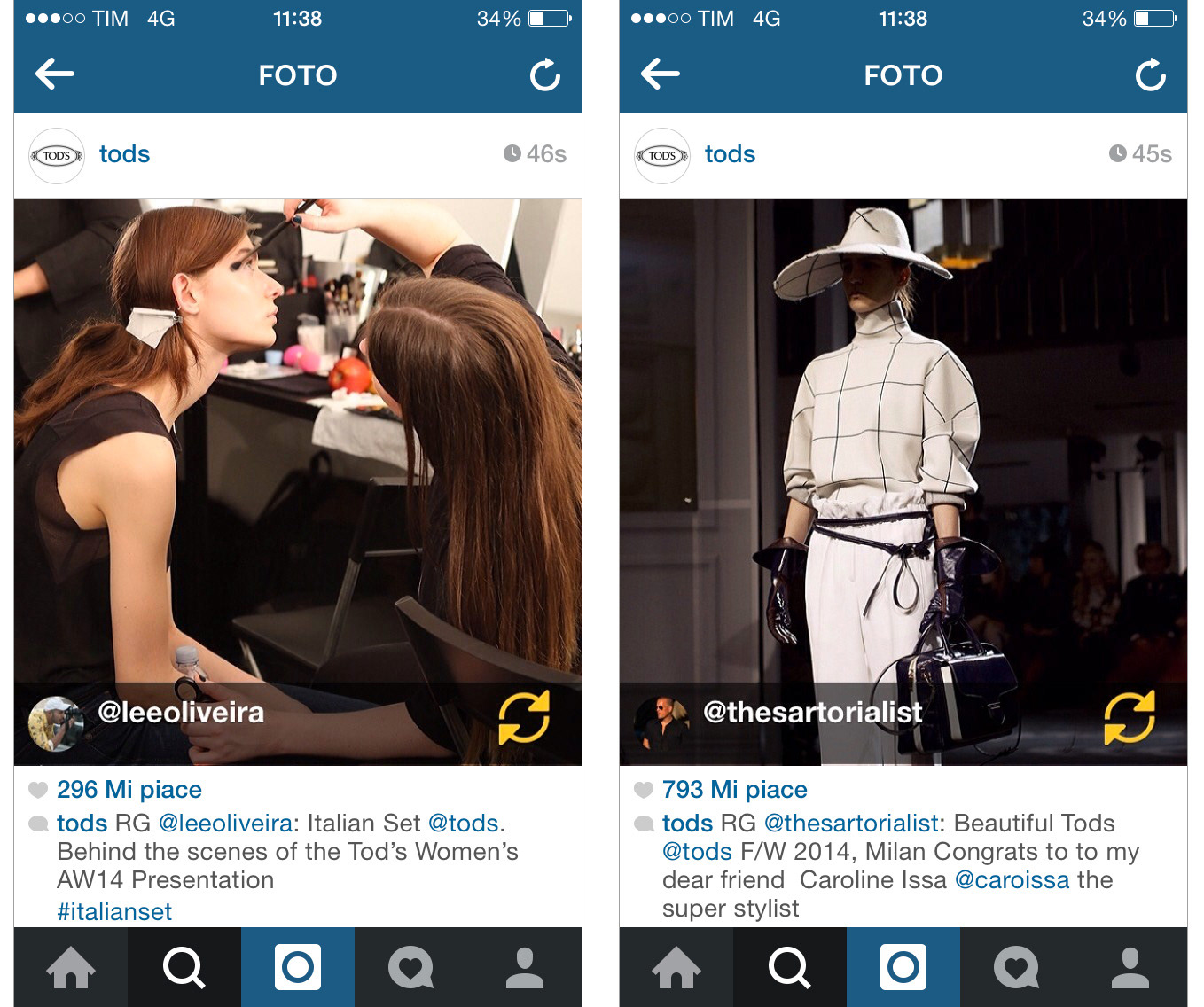This screenshot has width=1204, height=1007.
Task: Open the @thesartorialist mention in the caption
Action: click(x=851, y=823)
